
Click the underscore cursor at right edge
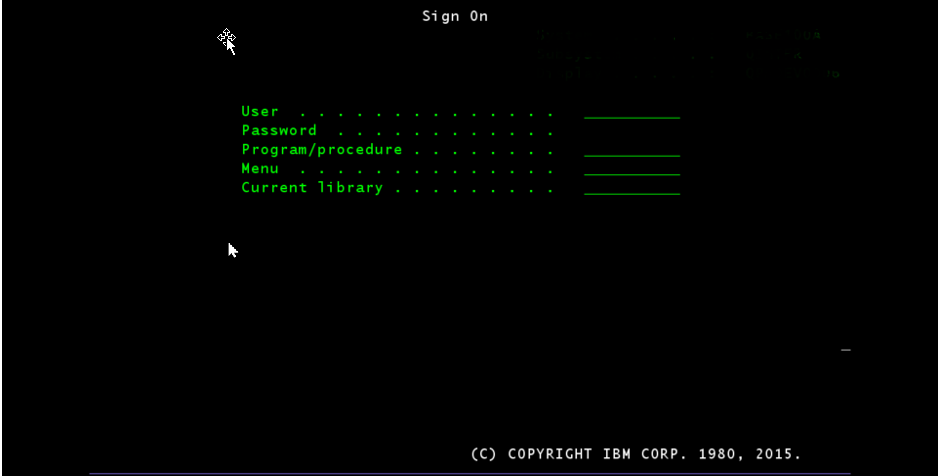pyautogui.click(x=846, y=350)
